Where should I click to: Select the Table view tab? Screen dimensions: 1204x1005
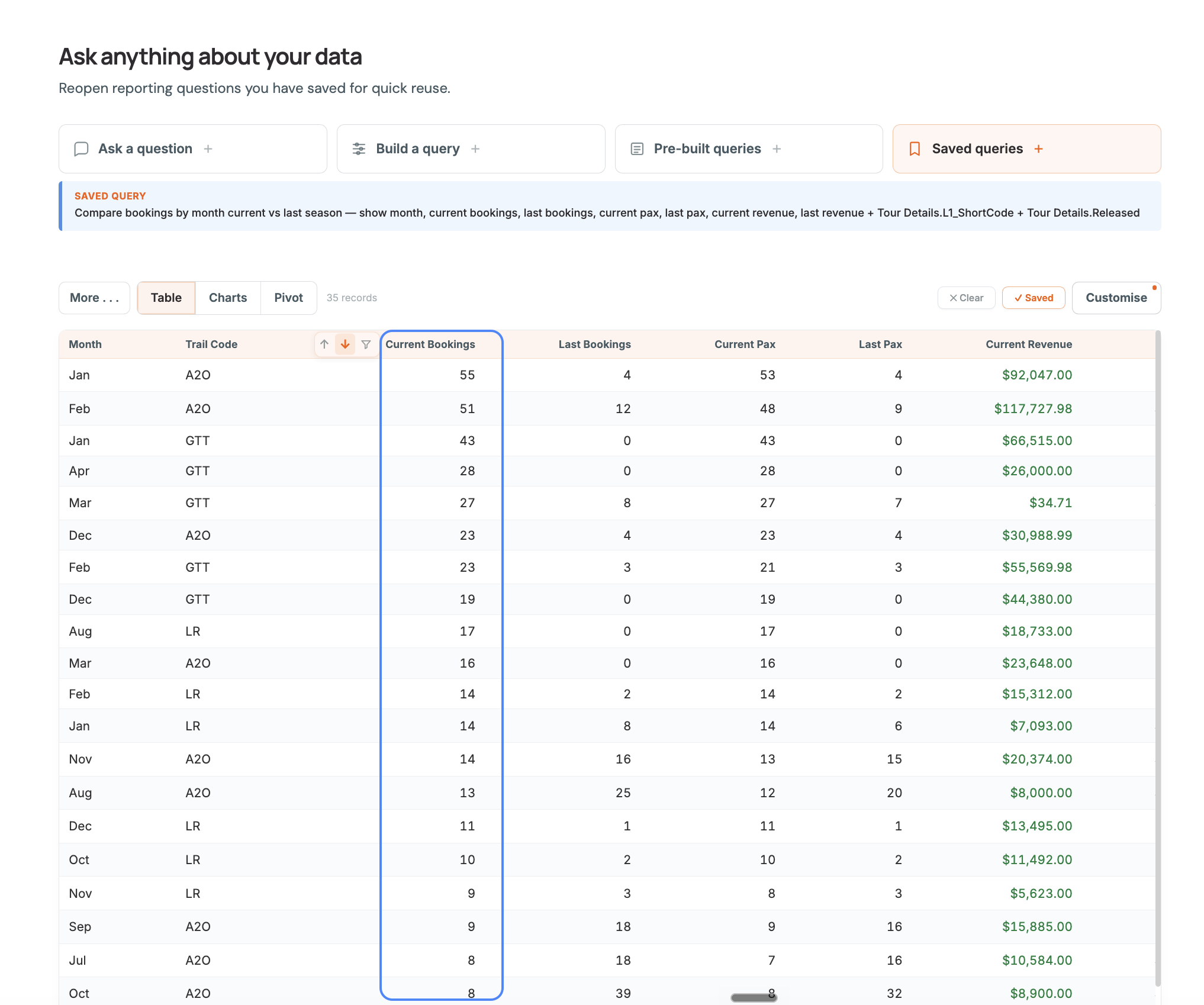(x=166, y=298)
